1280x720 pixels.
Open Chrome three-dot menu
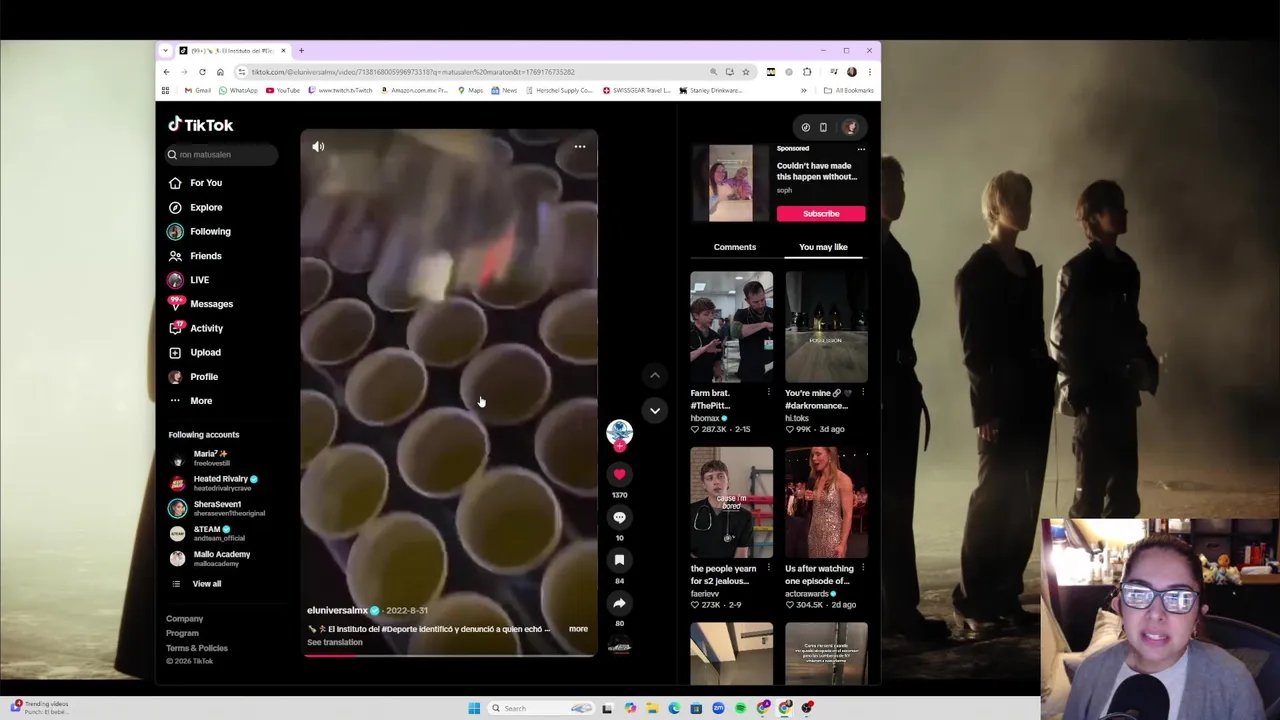[869, 72]
